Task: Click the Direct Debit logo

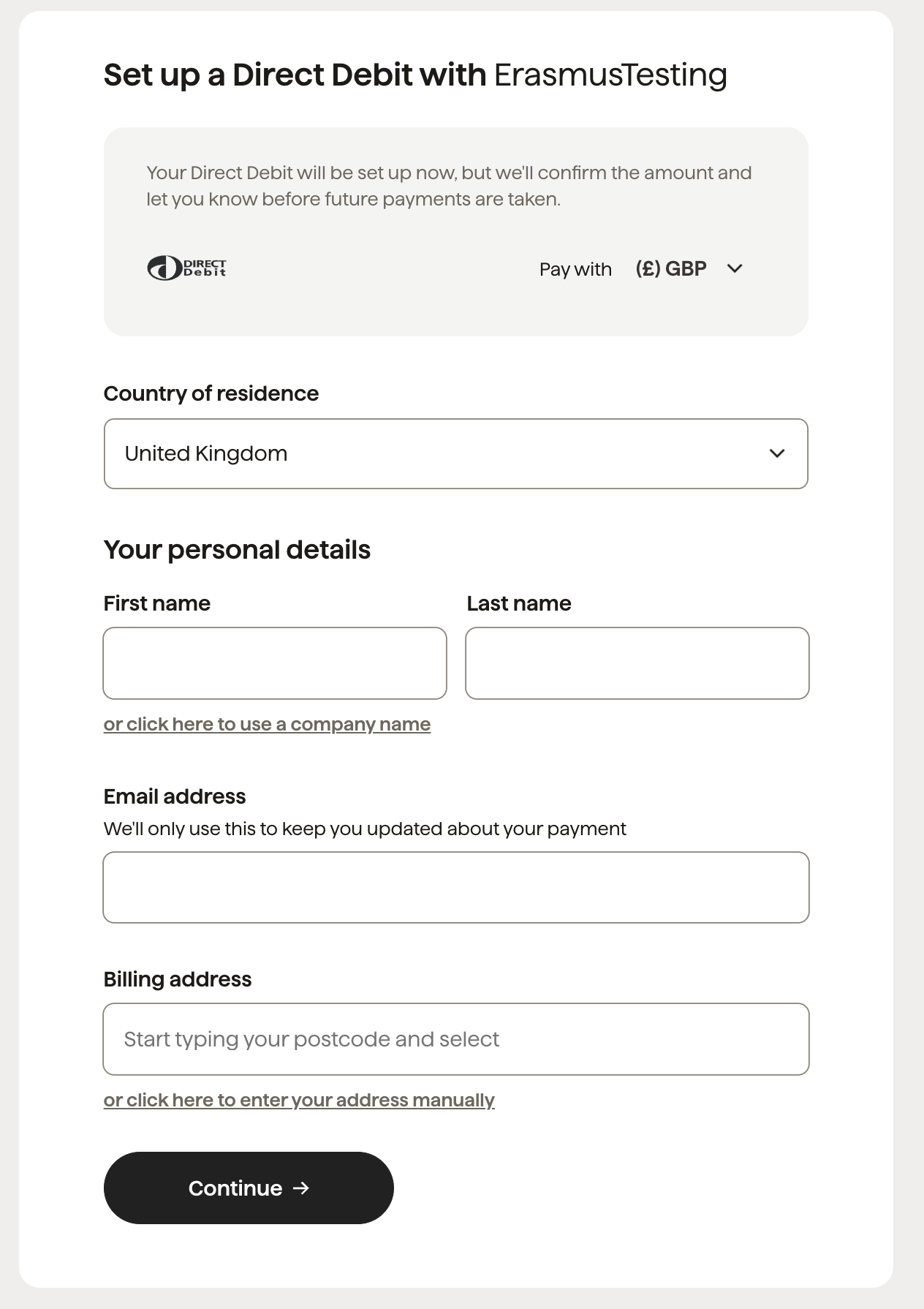Action: pos(187,268)
